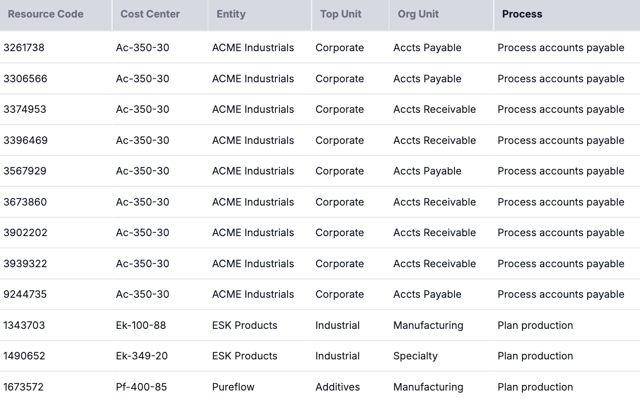Click the Ek-100-88 cost center cell
This screenshot has height=402, width=640.
pos(141,326)
